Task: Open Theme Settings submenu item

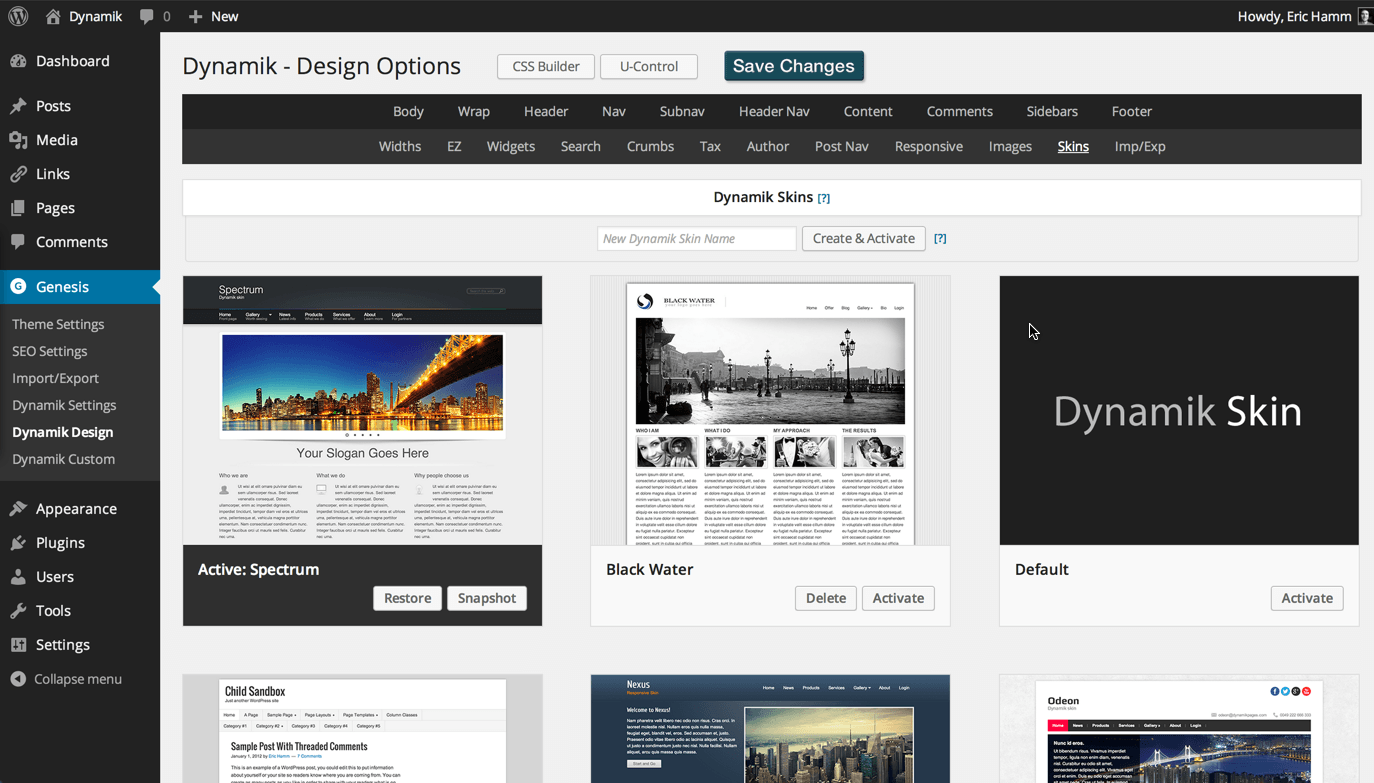Action: [58, 324]
